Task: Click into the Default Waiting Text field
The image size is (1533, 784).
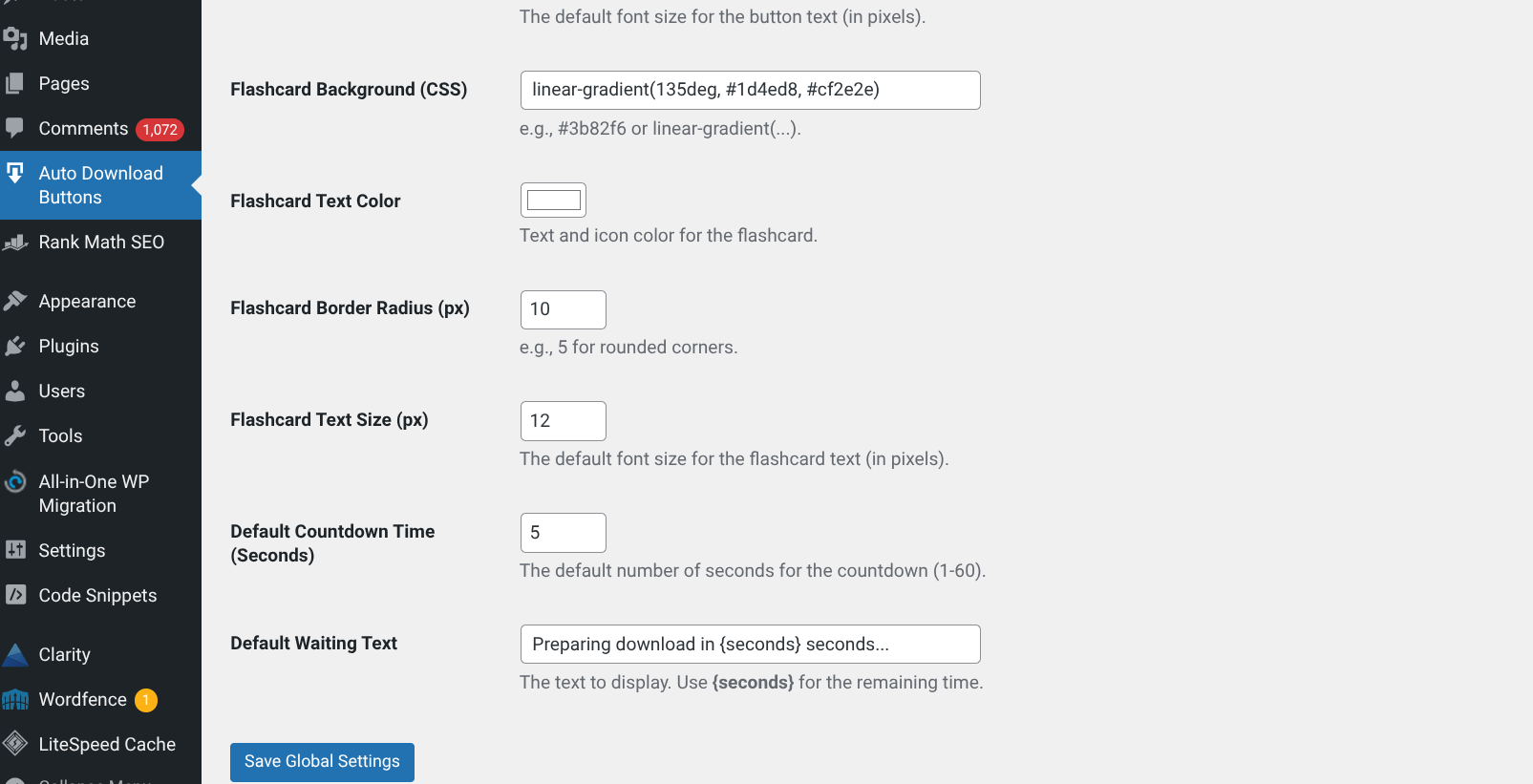Action: coord(750,644)
